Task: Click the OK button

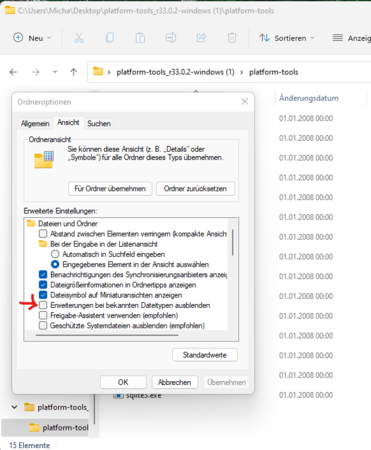Action: coord(123,382)
